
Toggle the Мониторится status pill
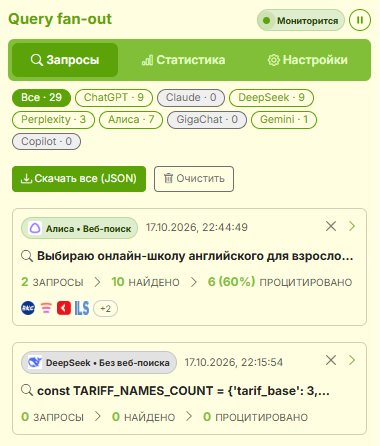tap(300, 20)
